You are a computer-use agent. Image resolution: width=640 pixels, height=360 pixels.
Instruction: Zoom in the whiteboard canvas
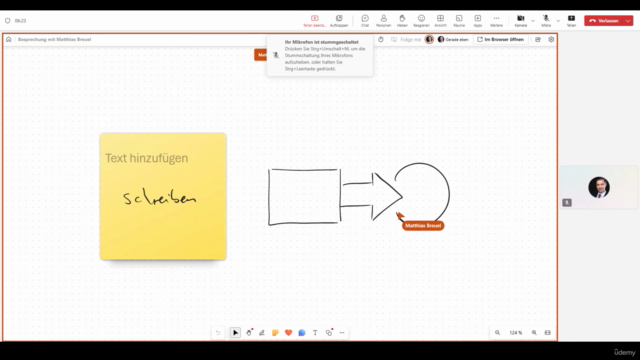point(534,333)
